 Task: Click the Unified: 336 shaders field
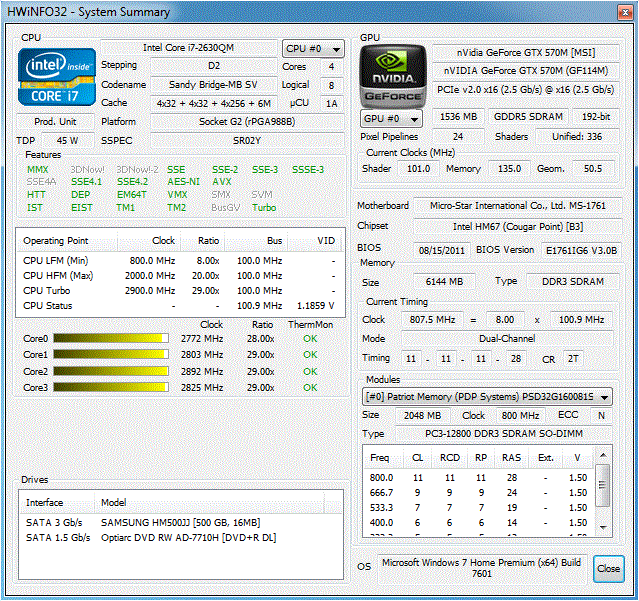tap(577, 136)
